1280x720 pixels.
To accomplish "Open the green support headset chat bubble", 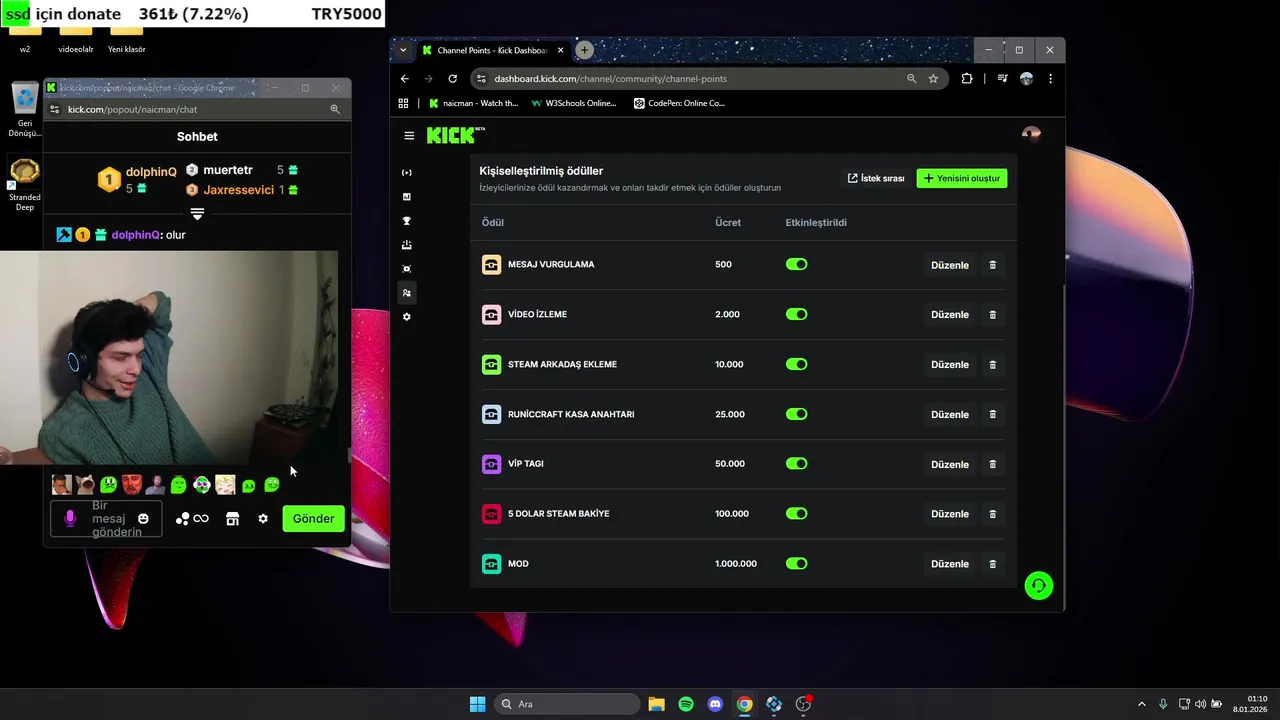I will click(x=1039, y=586).
